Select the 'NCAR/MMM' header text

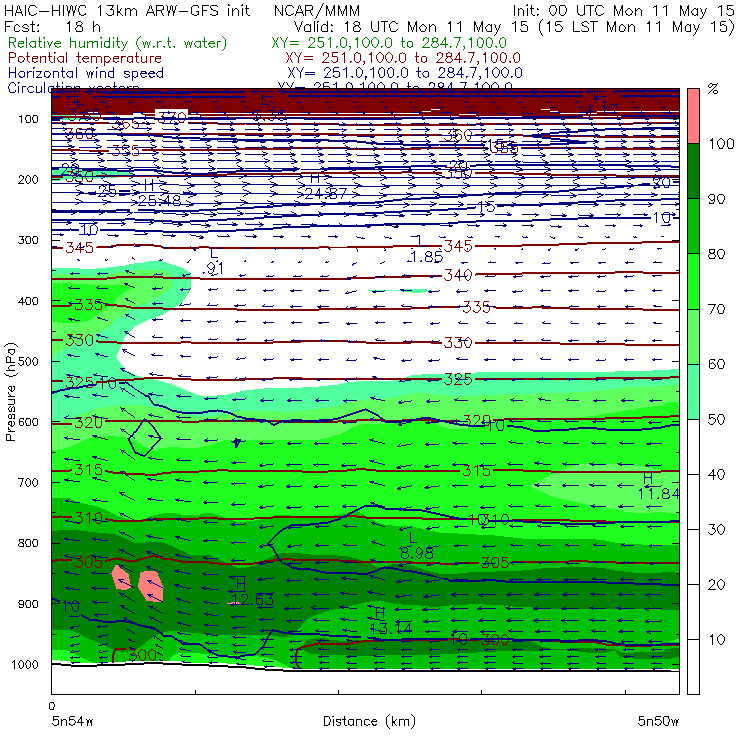click(317, 10)
